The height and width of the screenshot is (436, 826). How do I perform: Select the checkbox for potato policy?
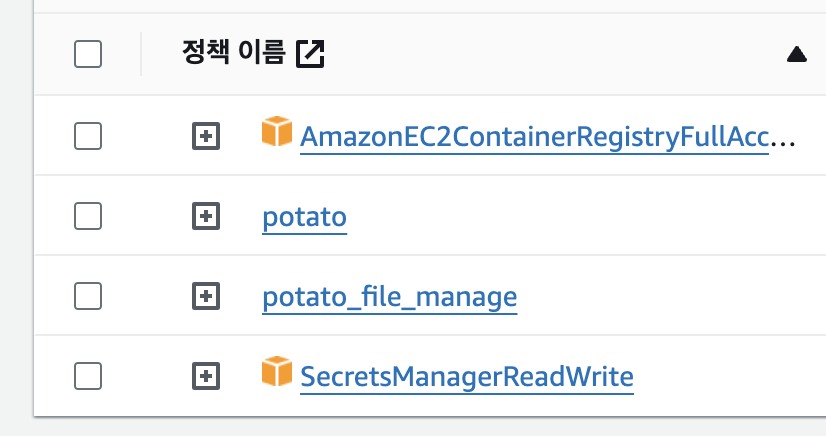(88, 215)
